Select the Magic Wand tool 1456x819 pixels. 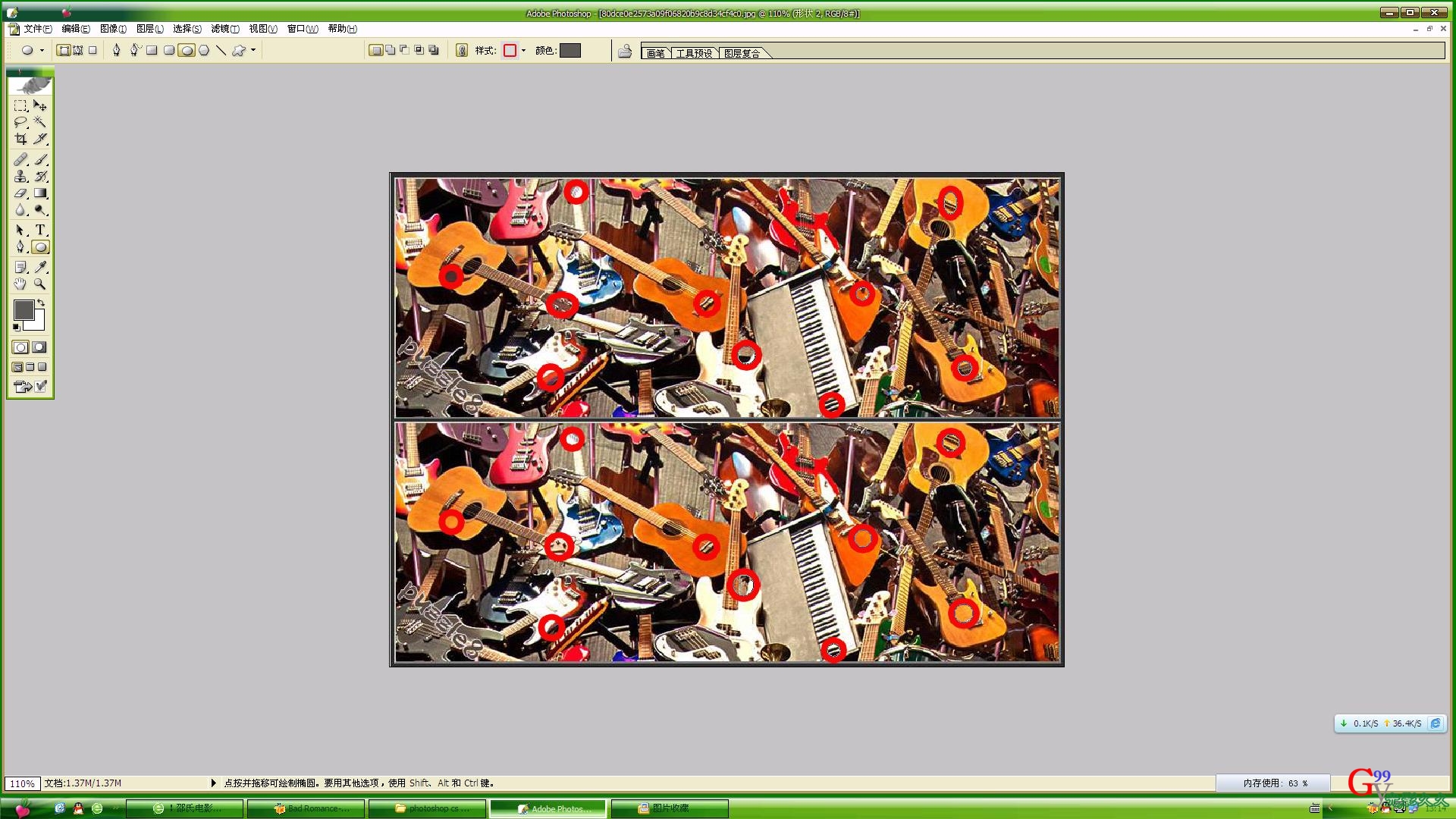[40, 122]
